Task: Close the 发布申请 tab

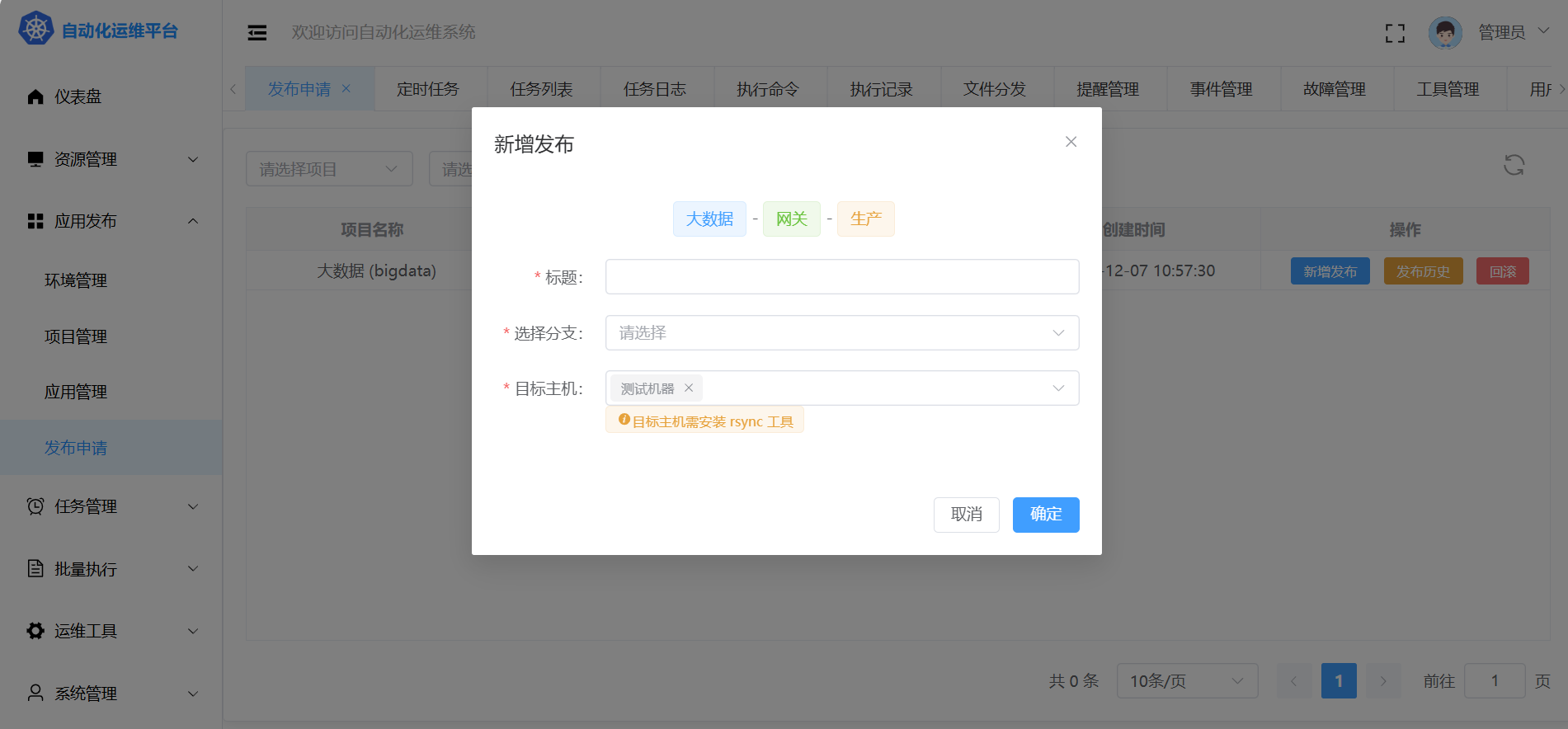Action: point(346,89)
